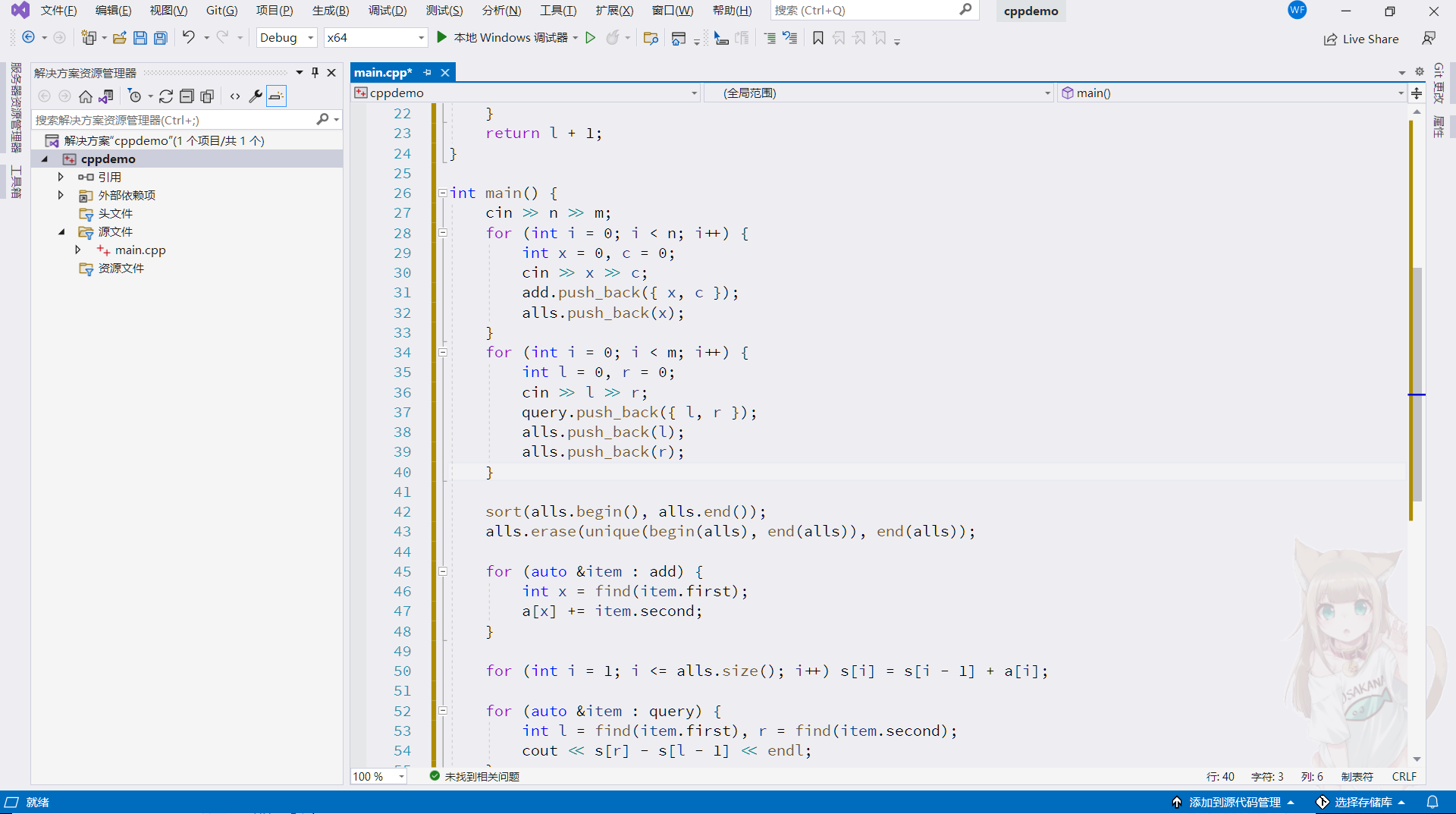Click the search solution explorer input field
The width and height of the screenshot is (1456, 814).
pos(174,120)
